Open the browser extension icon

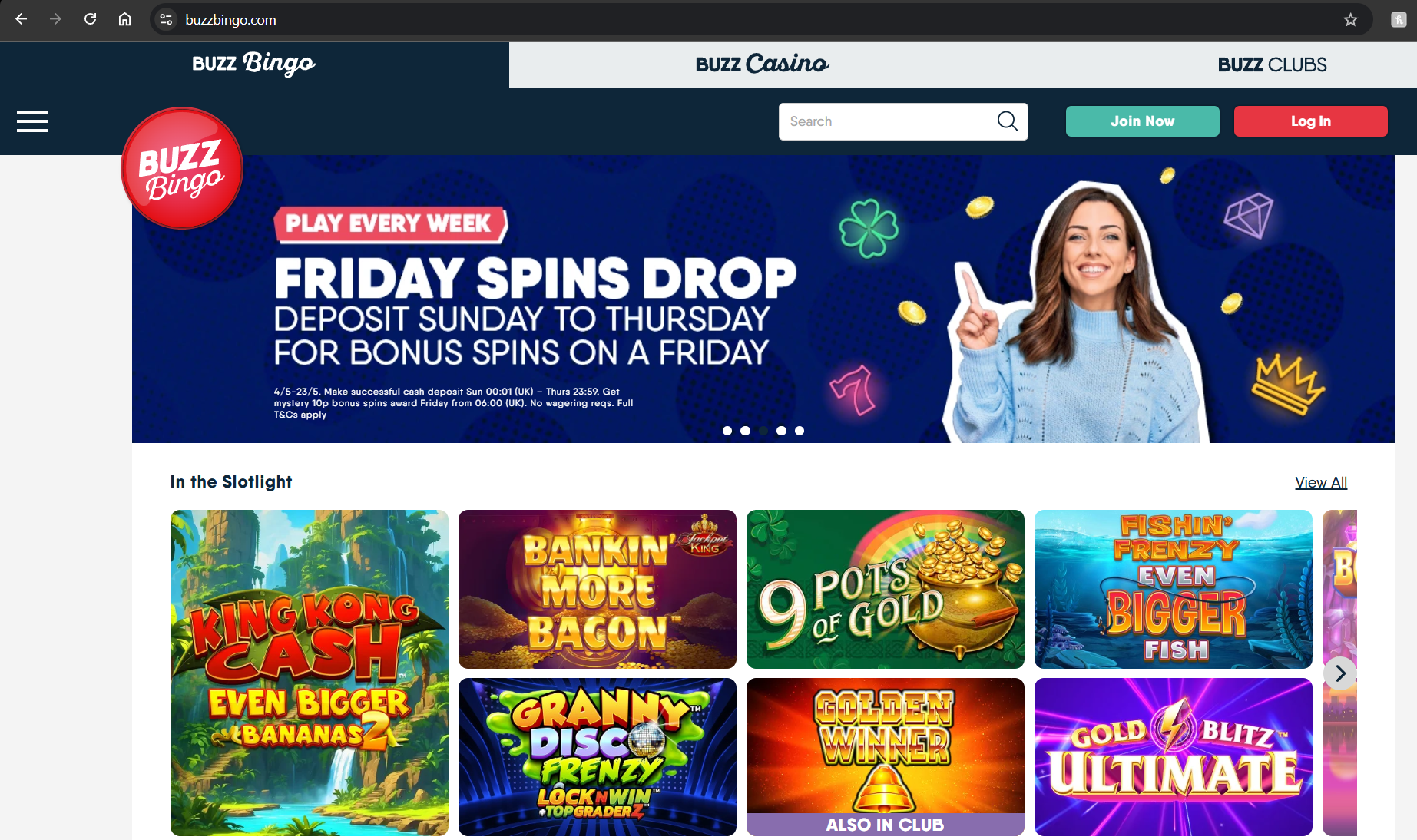pyautogui.click(x=1399, y=20)
